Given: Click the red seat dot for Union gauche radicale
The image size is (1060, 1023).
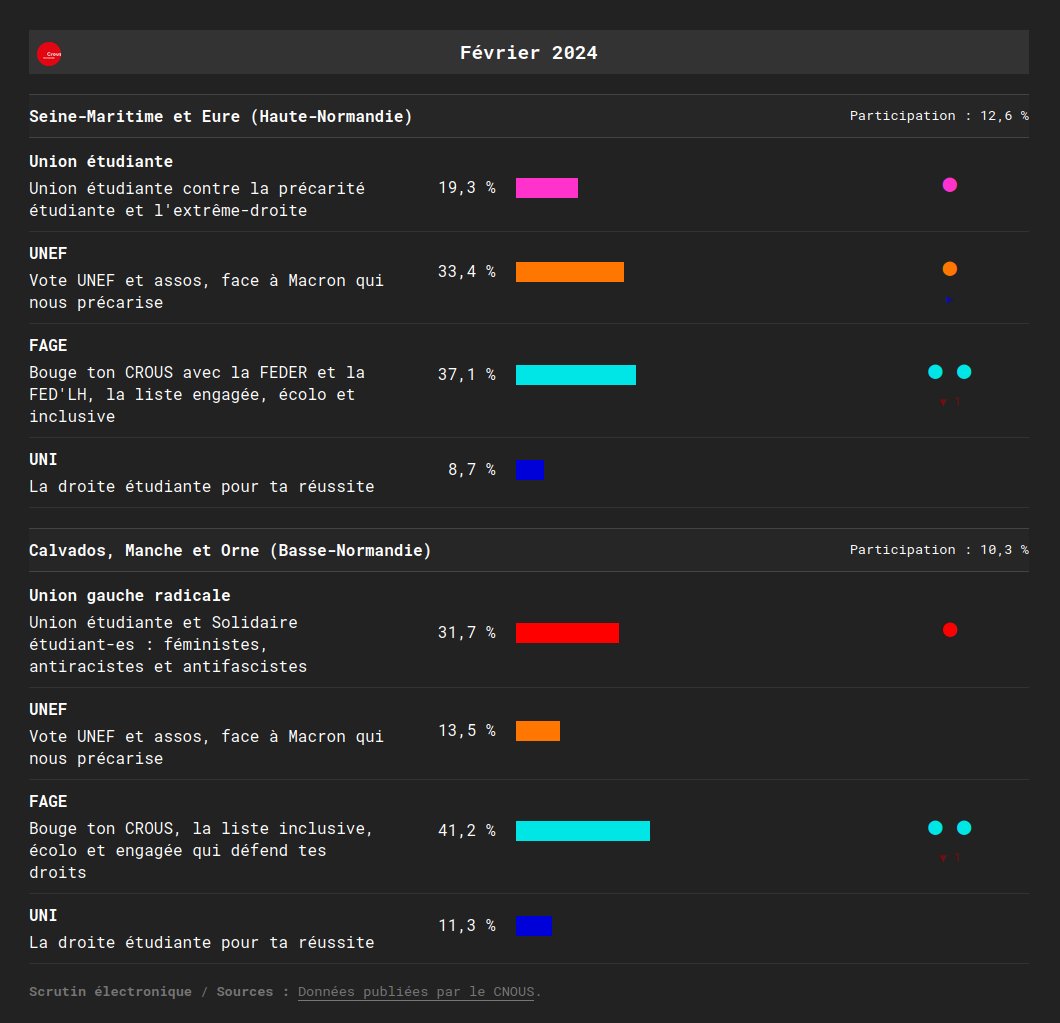Looking at the screenshot, I should click(950, 630).
